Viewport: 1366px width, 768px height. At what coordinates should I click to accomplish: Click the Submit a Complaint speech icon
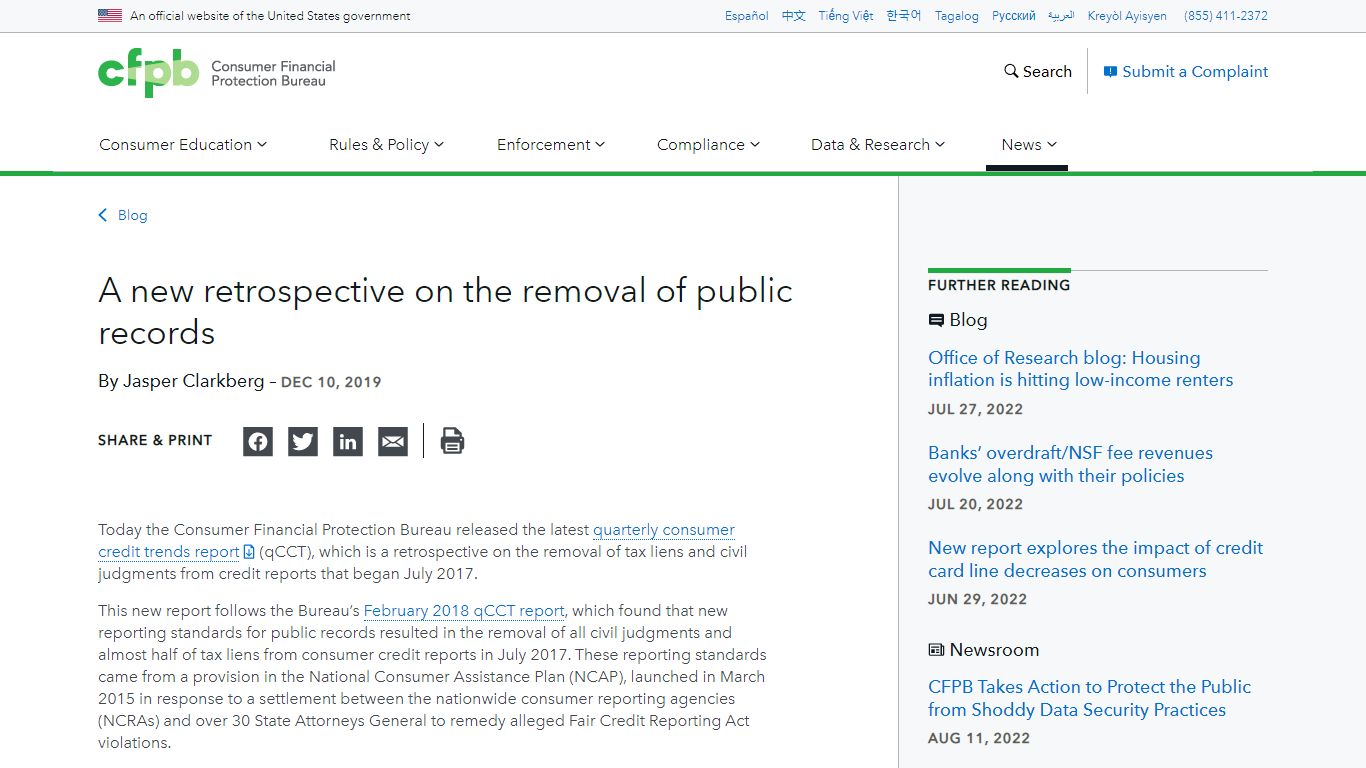(1110, 72)
